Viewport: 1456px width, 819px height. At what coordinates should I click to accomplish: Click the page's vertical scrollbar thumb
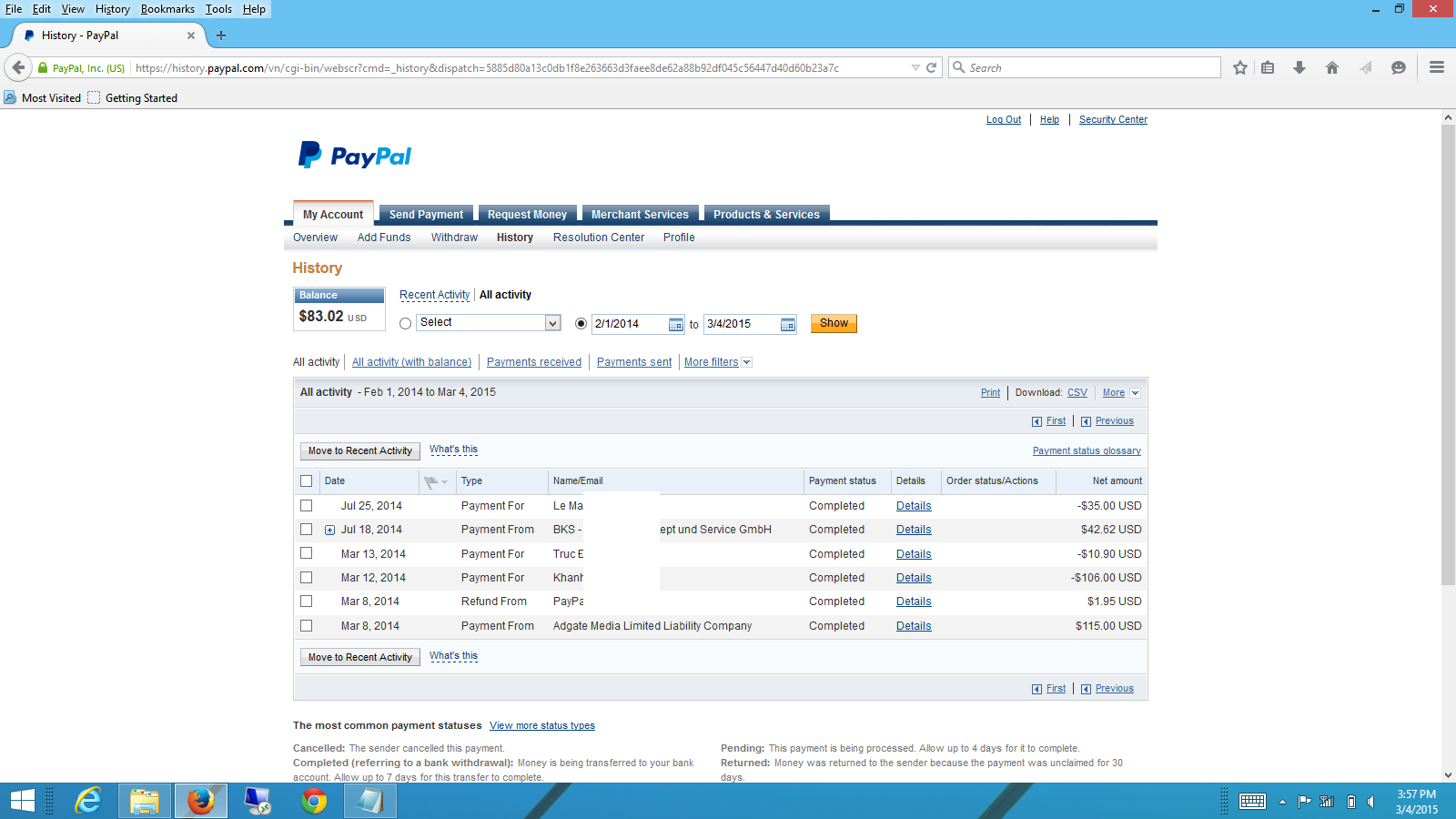click(x=1448, y=355)
